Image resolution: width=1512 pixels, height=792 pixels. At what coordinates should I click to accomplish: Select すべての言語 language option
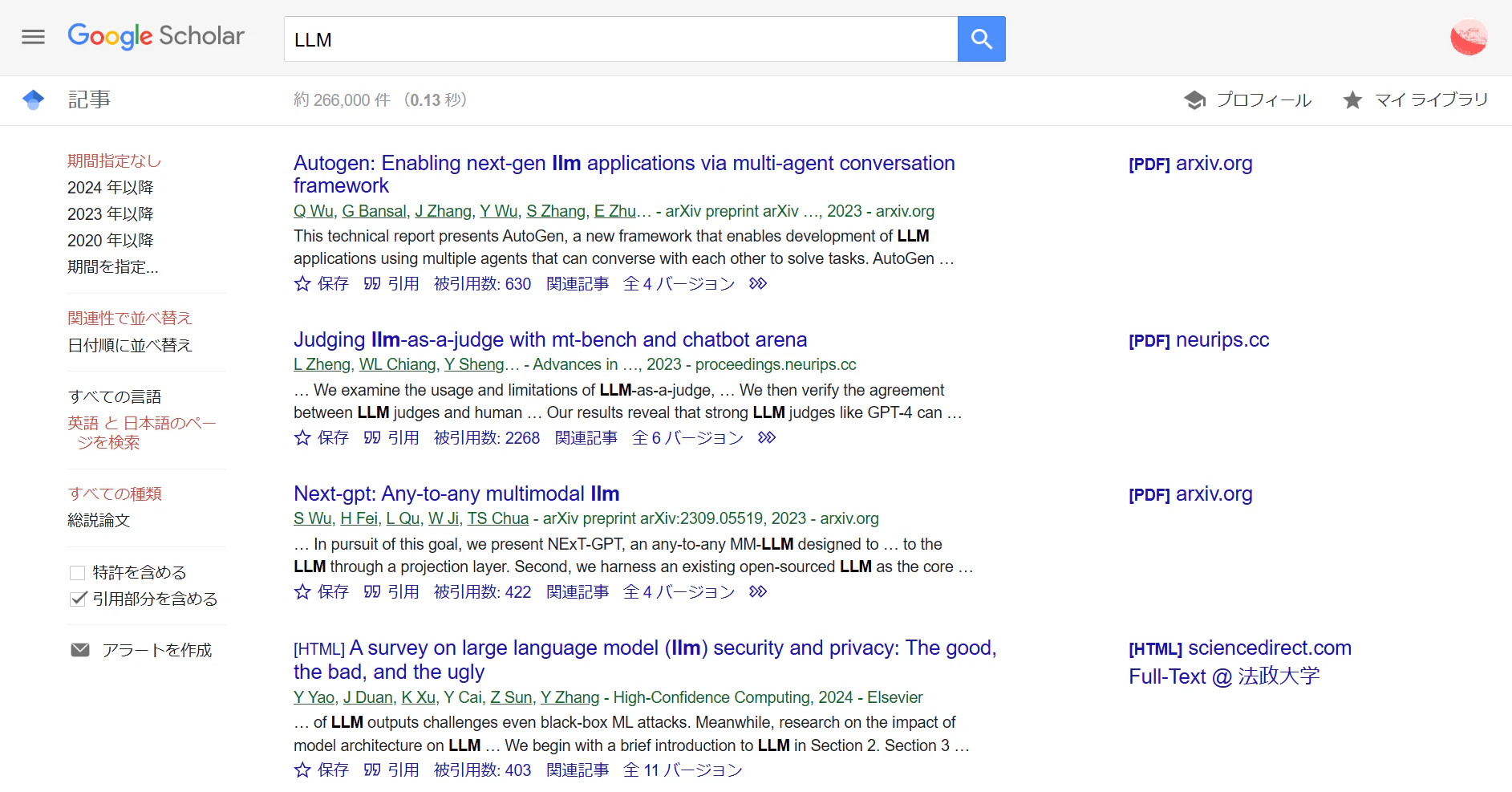click(x=115, y=396)
